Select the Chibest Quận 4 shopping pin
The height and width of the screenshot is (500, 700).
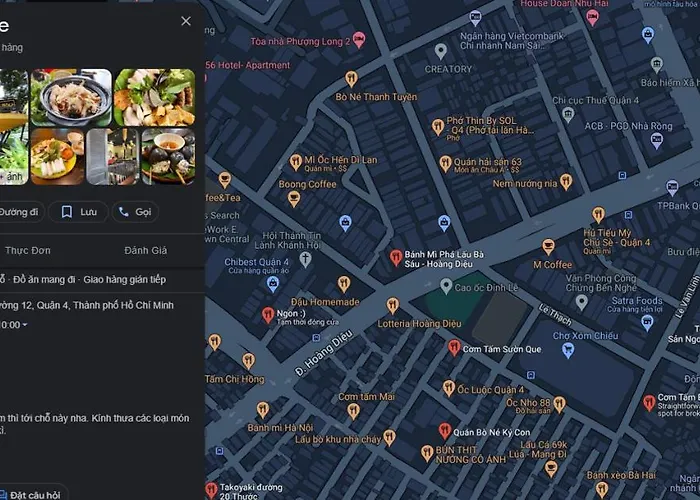click(273, 284)
